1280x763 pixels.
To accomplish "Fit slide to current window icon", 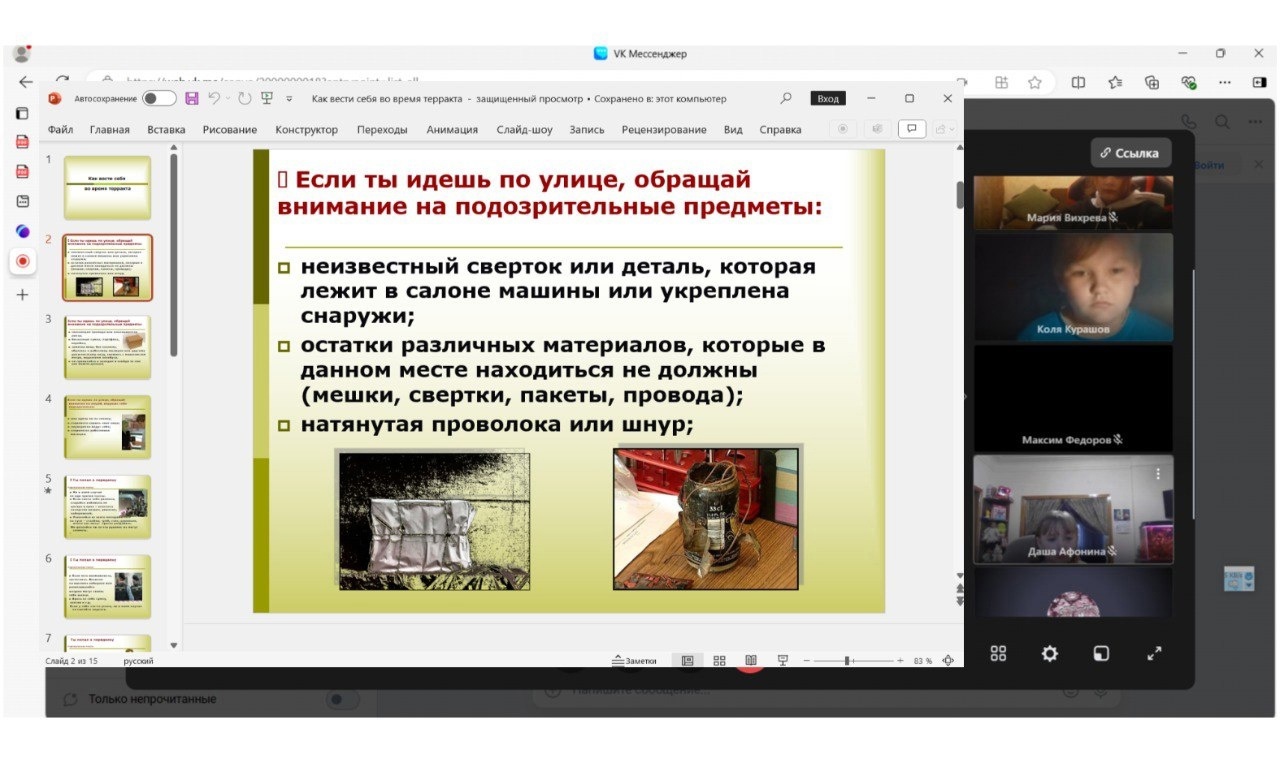I will pyautogui.click(x=948, y=661).
